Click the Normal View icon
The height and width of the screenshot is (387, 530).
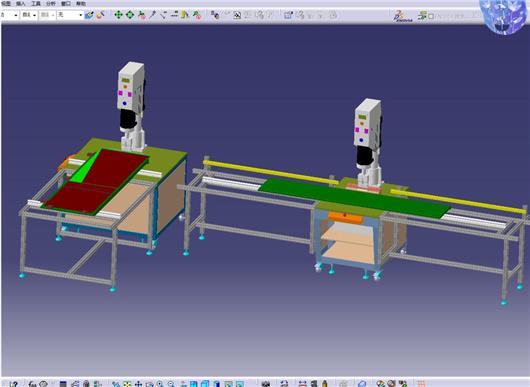(x=183, y=384)
